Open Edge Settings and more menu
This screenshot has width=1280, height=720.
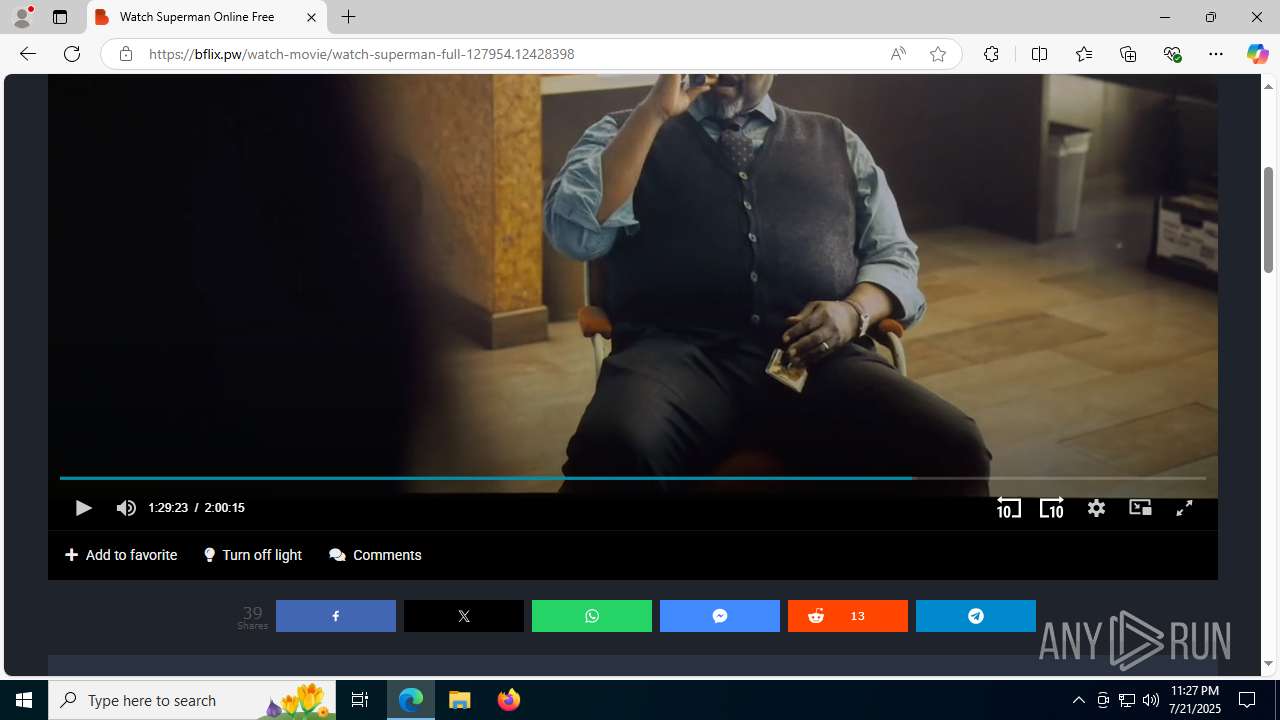(x=1216, y=54)
